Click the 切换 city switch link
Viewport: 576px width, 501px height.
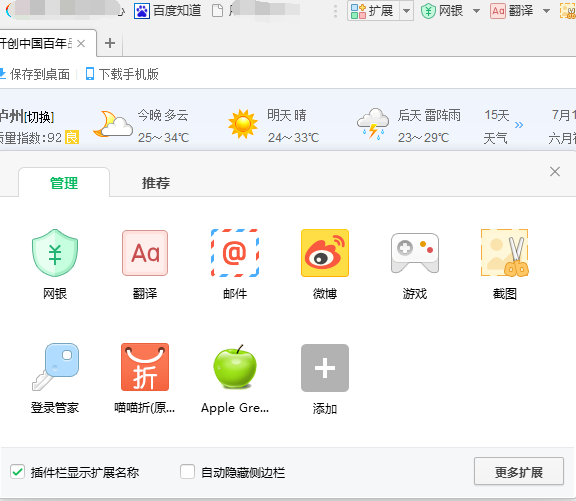pos(39,117)
